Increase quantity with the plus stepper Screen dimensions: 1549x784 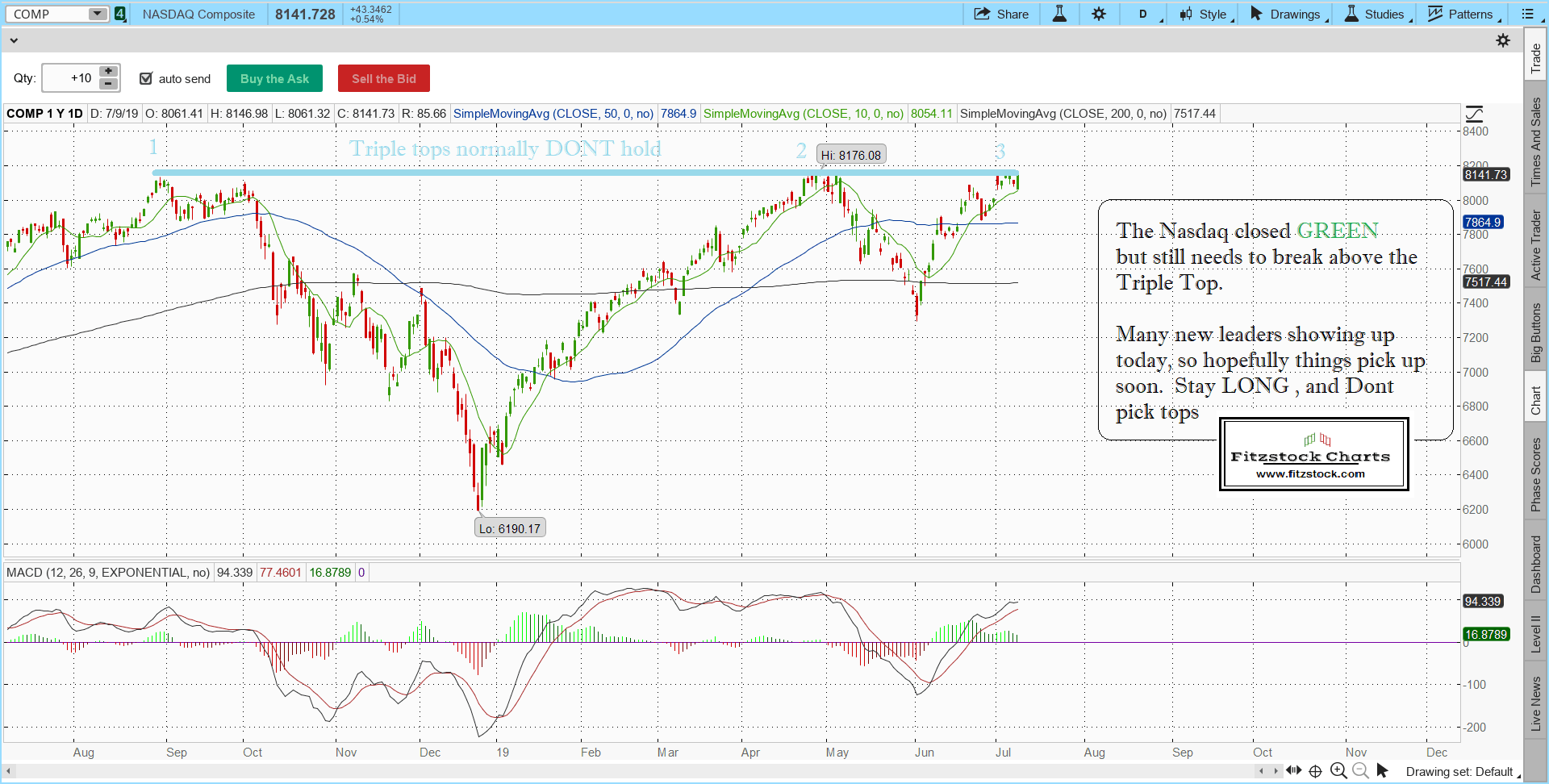tap(108, 72)
